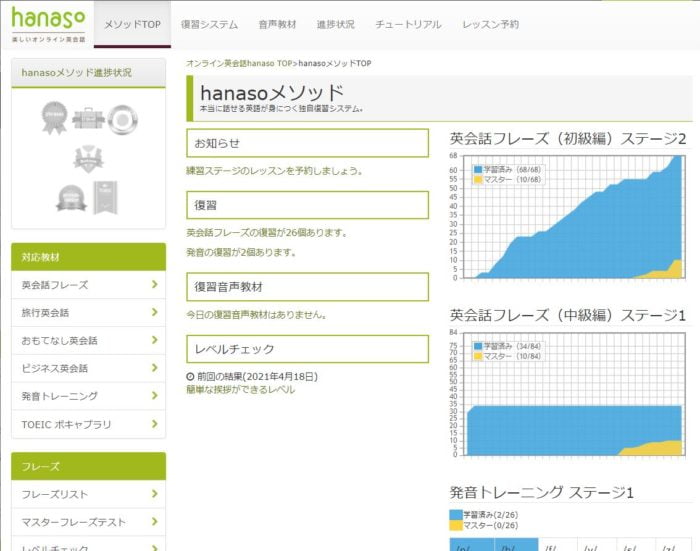Image resolution: width=700 pixels, height=551 pixels.
Task: Expand マスターフレーズテスト chevron
Action: point(154,522)
